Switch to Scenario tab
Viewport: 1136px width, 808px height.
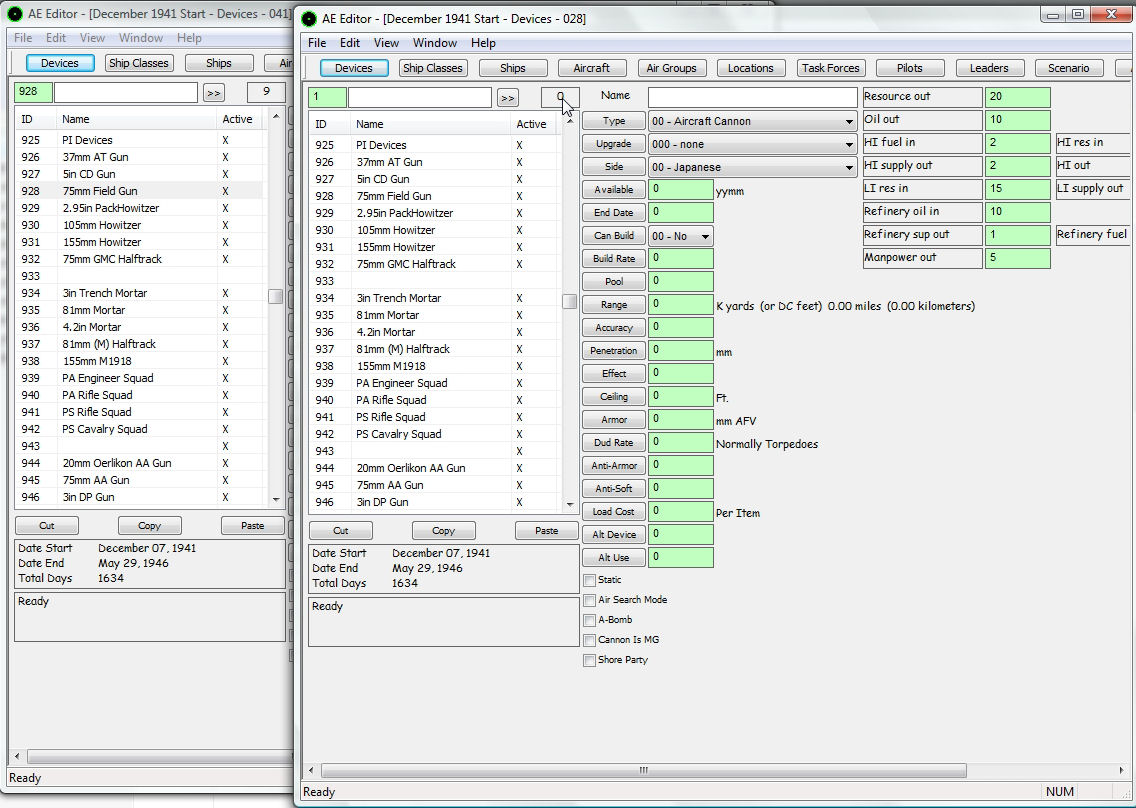pyautogui.click(x=1069, y=68)
